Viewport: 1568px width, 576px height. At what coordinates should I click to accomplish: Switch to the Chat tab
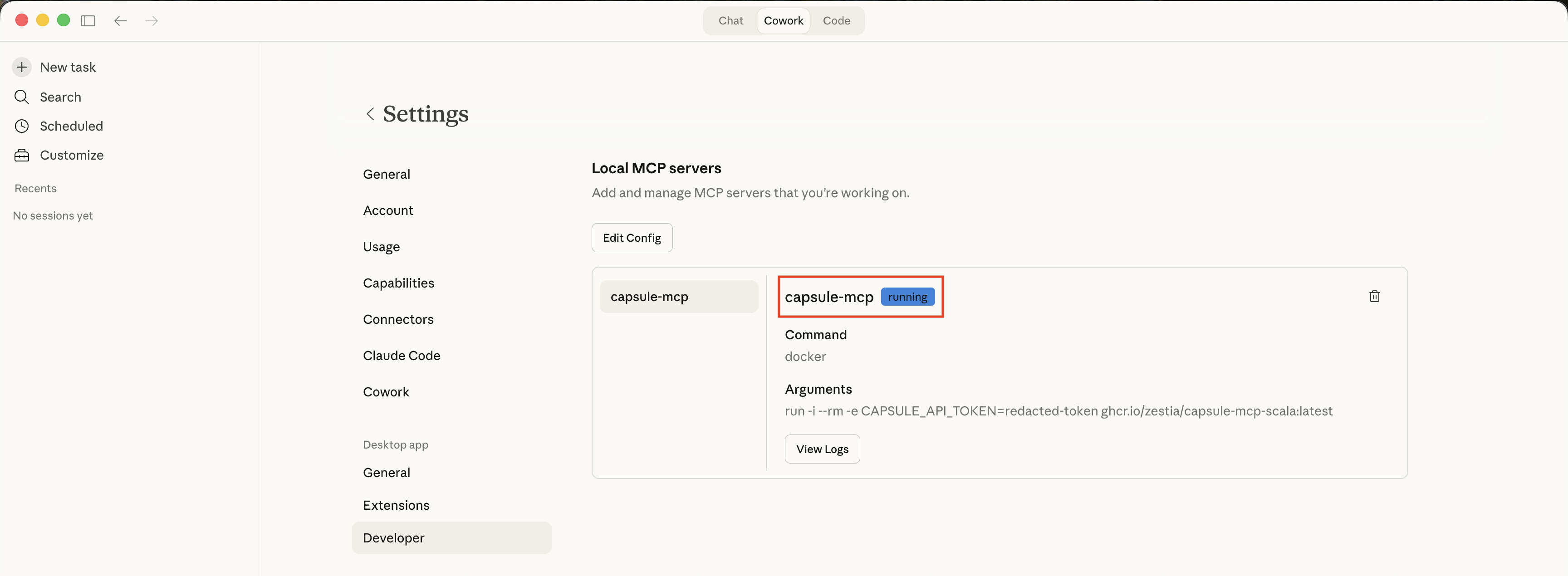point(730,21)
